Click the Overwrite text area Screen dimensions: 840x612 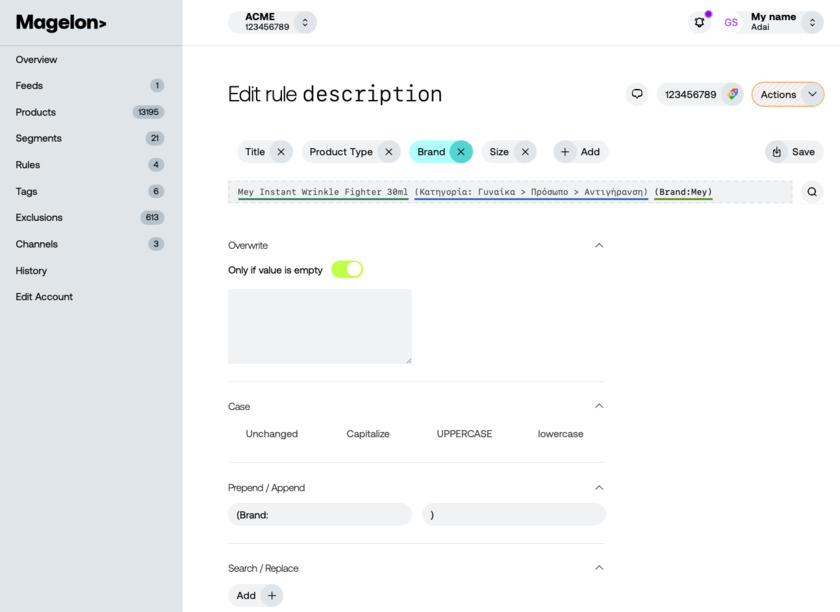click(x=320, y=326)
